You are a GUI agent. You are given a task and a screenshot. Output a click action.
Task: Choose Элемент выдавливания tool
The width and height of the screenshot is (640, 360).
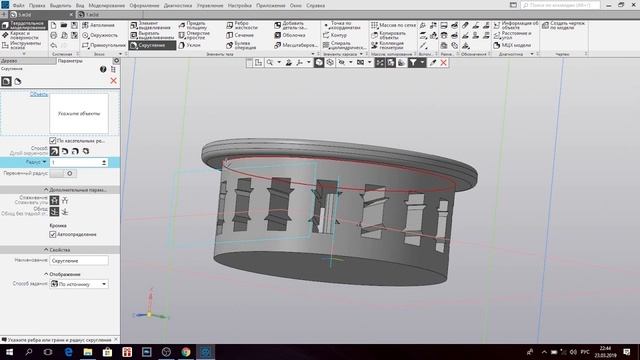[152, 25]
